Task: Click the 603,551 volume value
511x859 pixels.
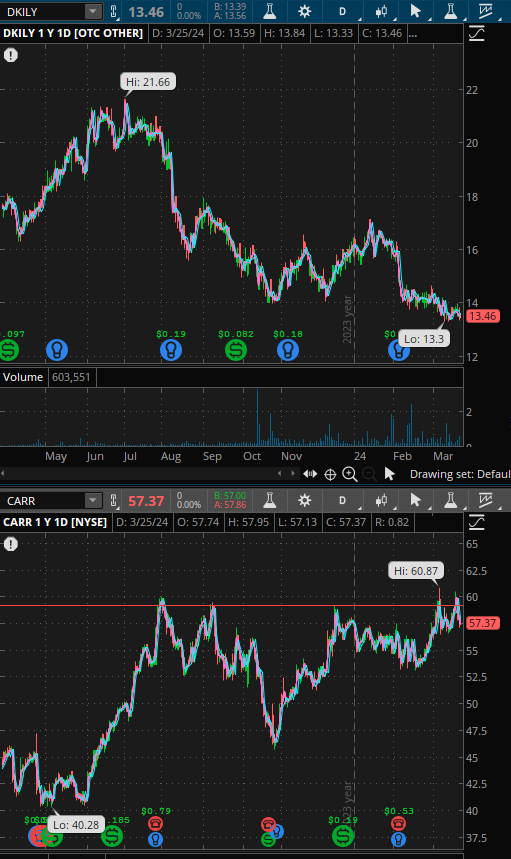Action: [x=71, y=377]
